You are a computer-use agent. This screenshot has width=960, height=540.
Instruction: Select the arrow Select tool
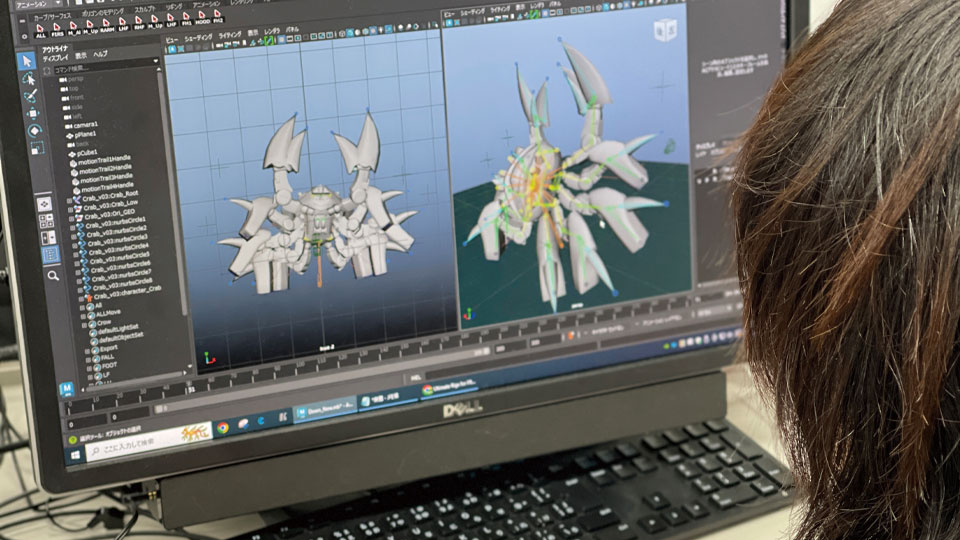pos(28,61)
